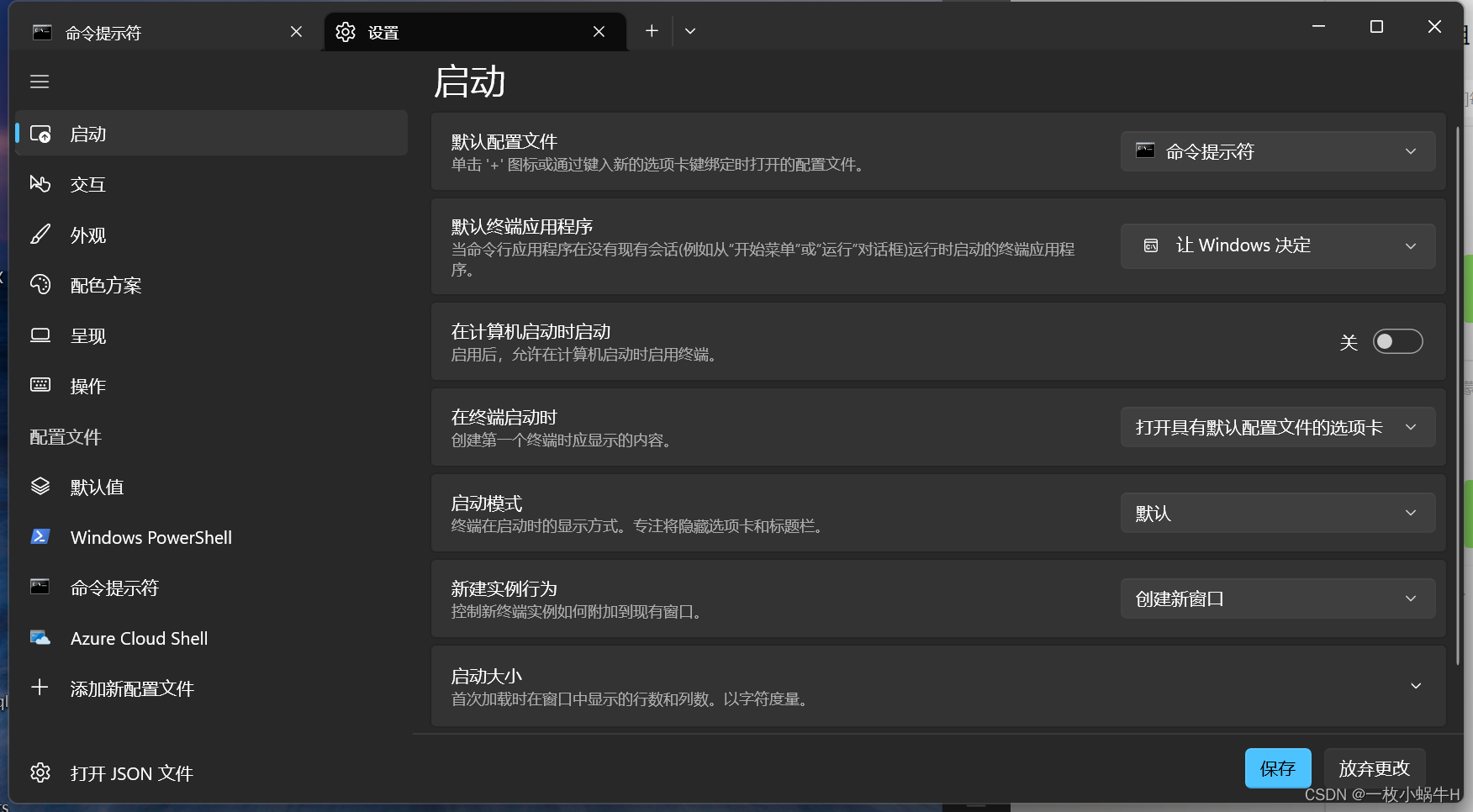Viewport: 1473px width, 812px height.
Task: Open the 在终端启动时 dropdown
Action: (x=1278, y=427)
